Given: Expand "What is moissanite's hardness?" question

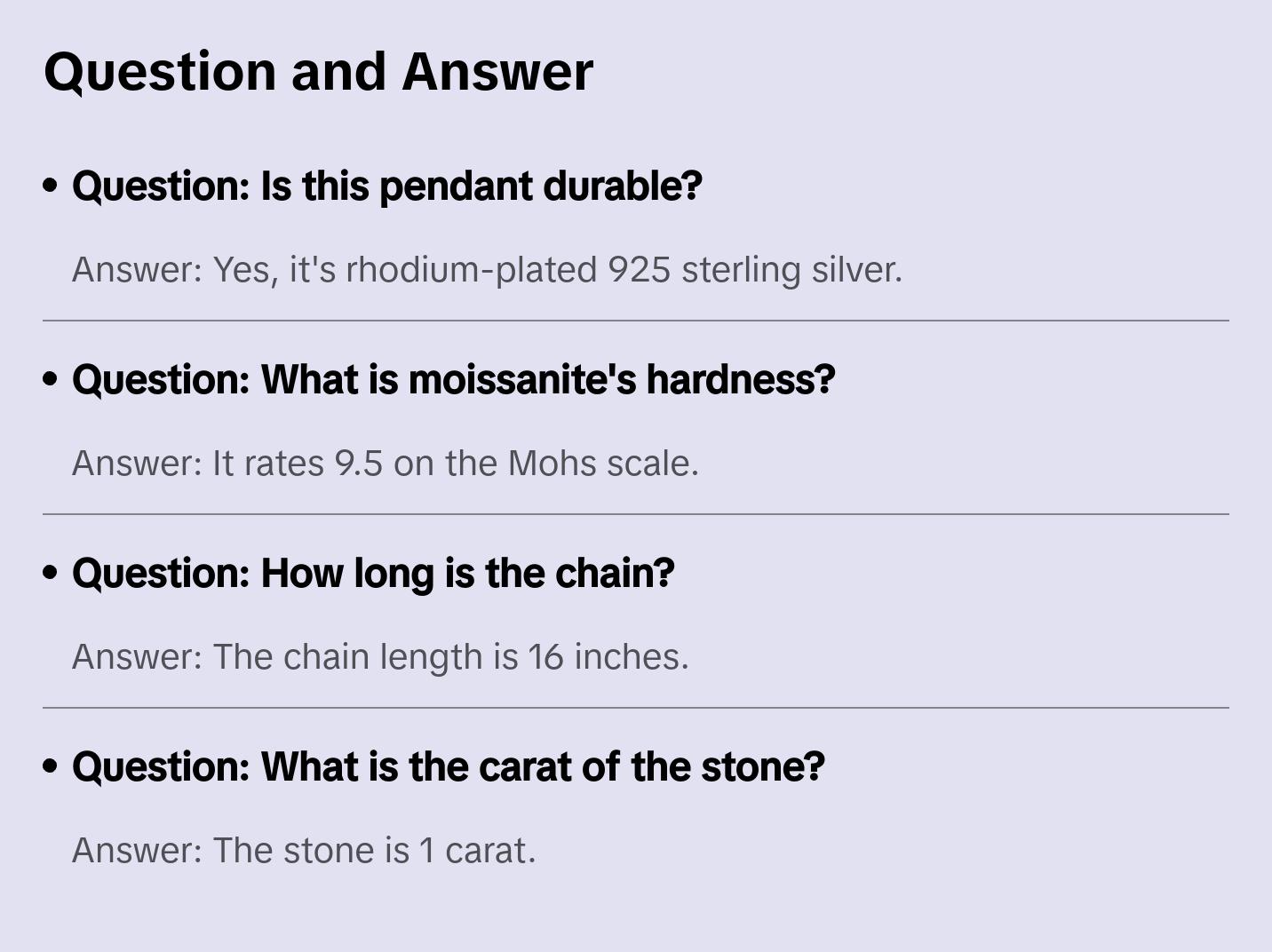Looking at the screenshot, I should pyautogui.click(x=453, y=379).
